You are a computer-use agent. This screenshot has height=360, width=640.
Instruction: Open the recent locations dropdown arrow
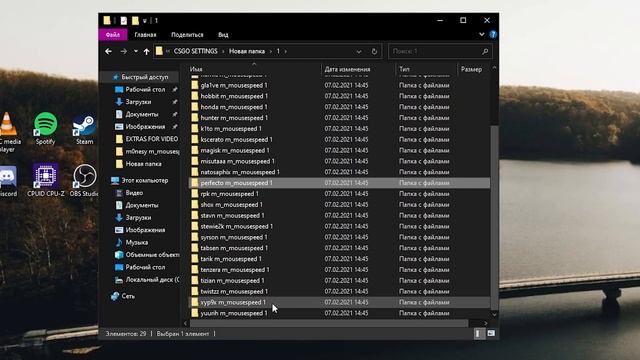pos(136,51)
